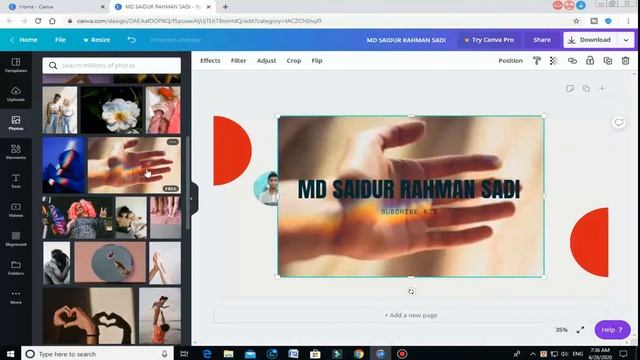Click the Add notes page icon
This screenshot has width=640, height=360.
click(x=570, y=88)
